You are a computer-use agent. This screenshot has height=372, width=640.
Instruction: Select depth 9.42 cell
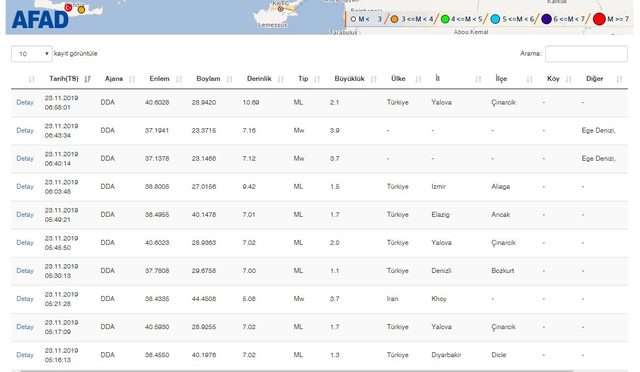[249, 187]
